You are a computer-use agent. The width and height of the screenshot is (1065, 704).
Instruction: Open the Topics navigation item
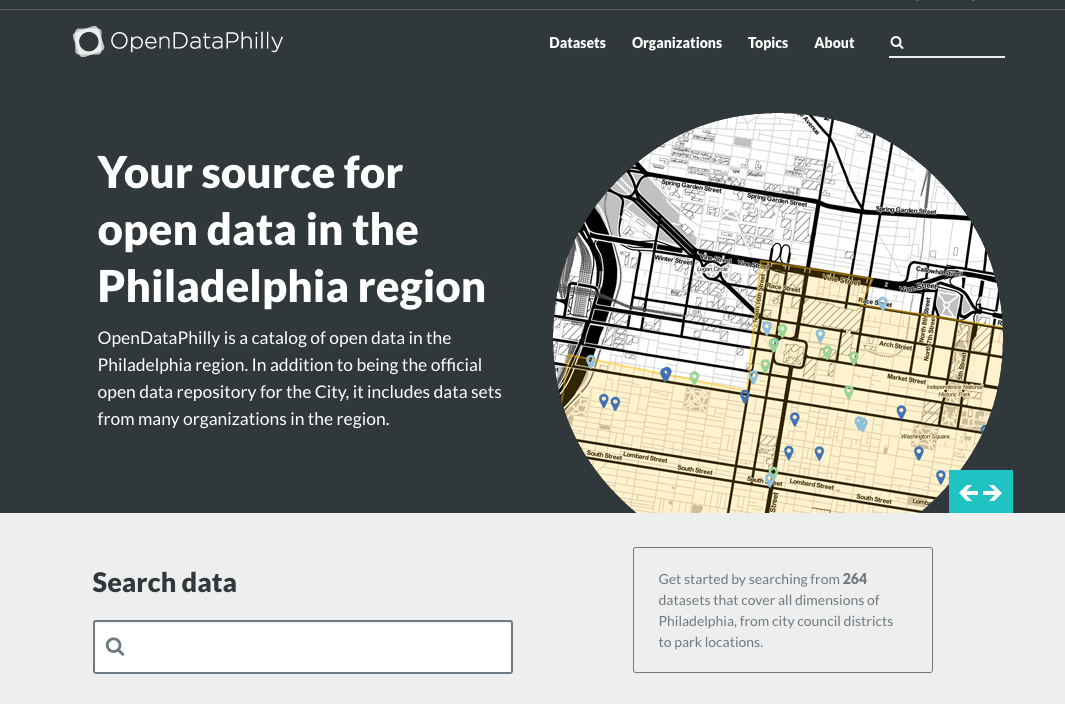767,43
